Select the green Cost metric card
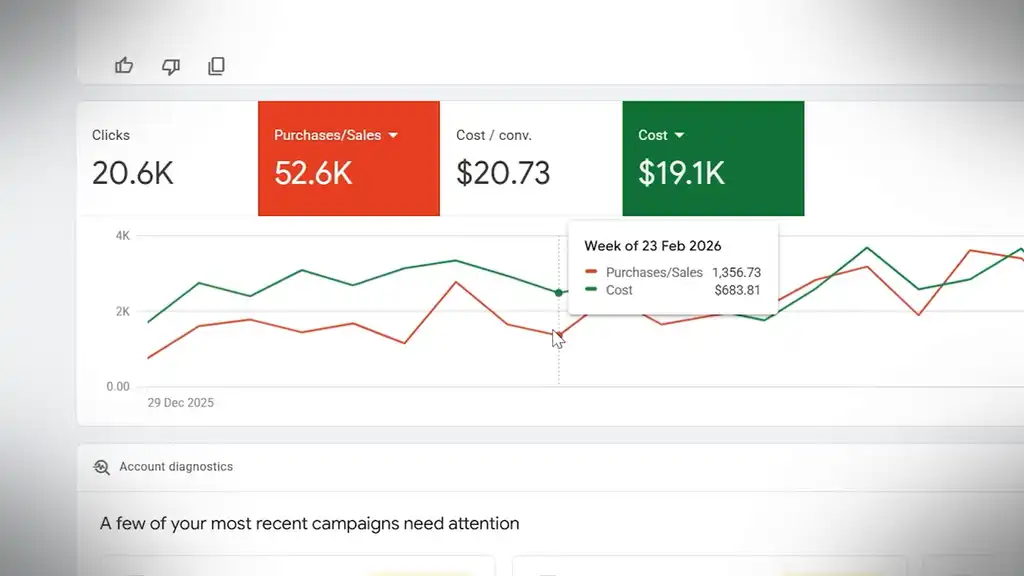The width and height of the screenshot is (1024, 576). [x=713, y=159]
